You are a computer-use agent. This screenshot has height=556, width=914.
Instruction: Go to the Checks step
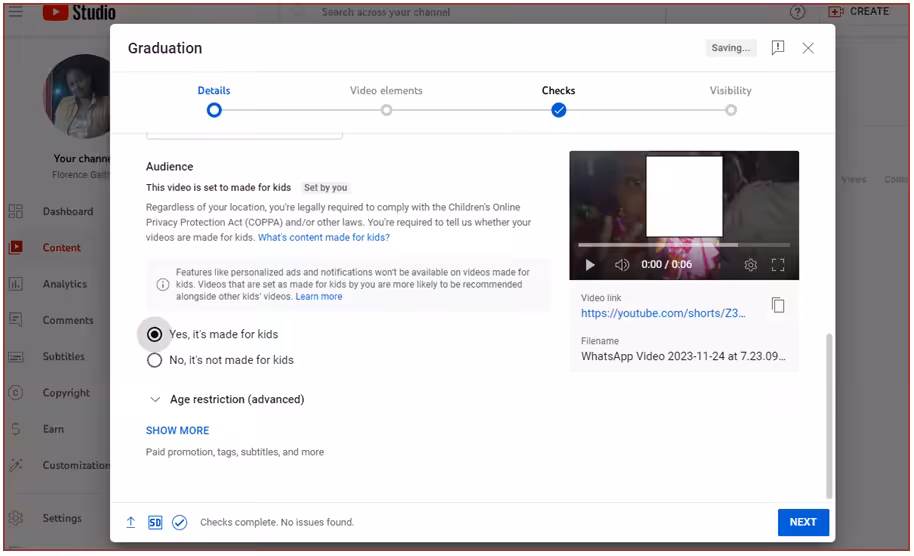click(558, 90)
